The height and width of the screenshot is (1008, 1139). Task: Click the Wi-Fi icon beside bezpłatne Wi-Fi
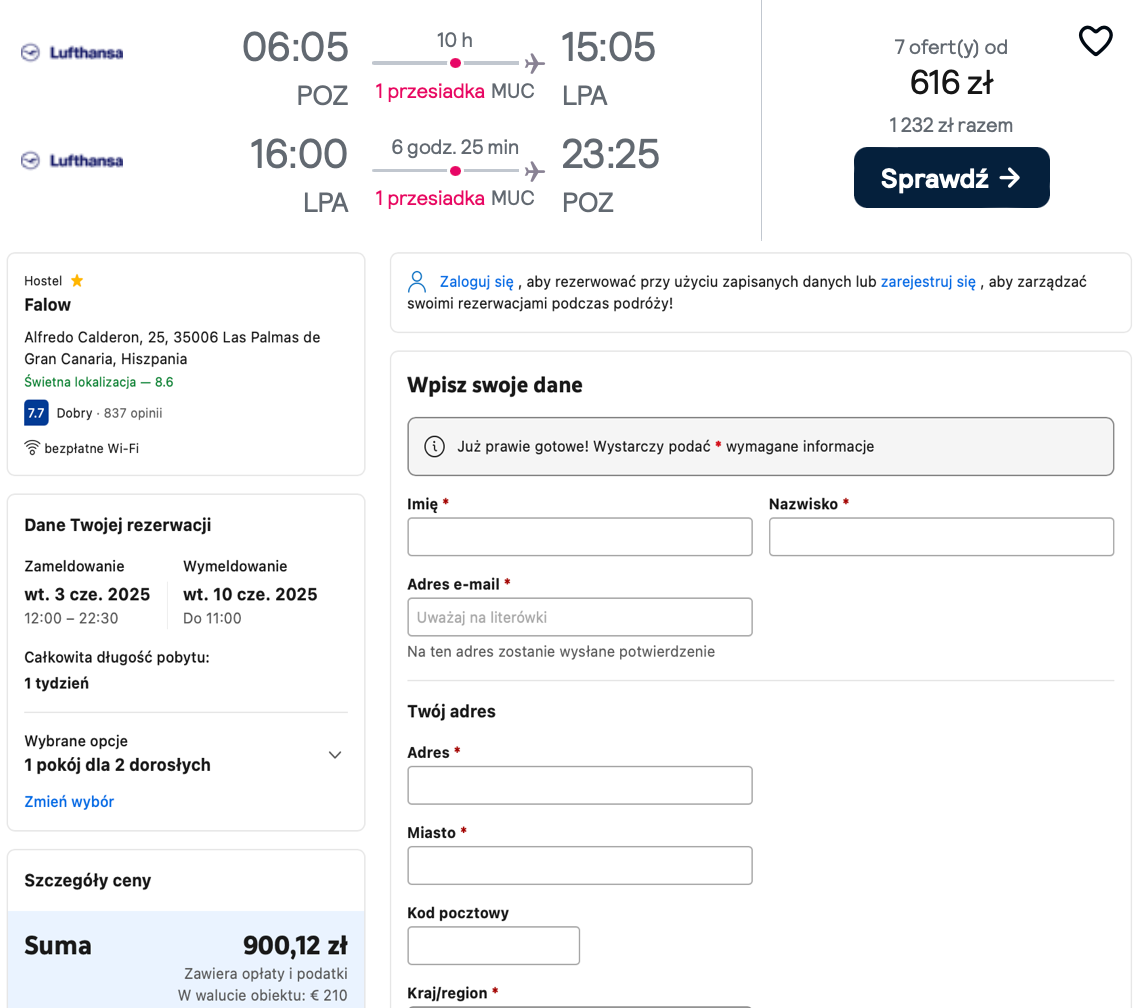coord(32,448)
